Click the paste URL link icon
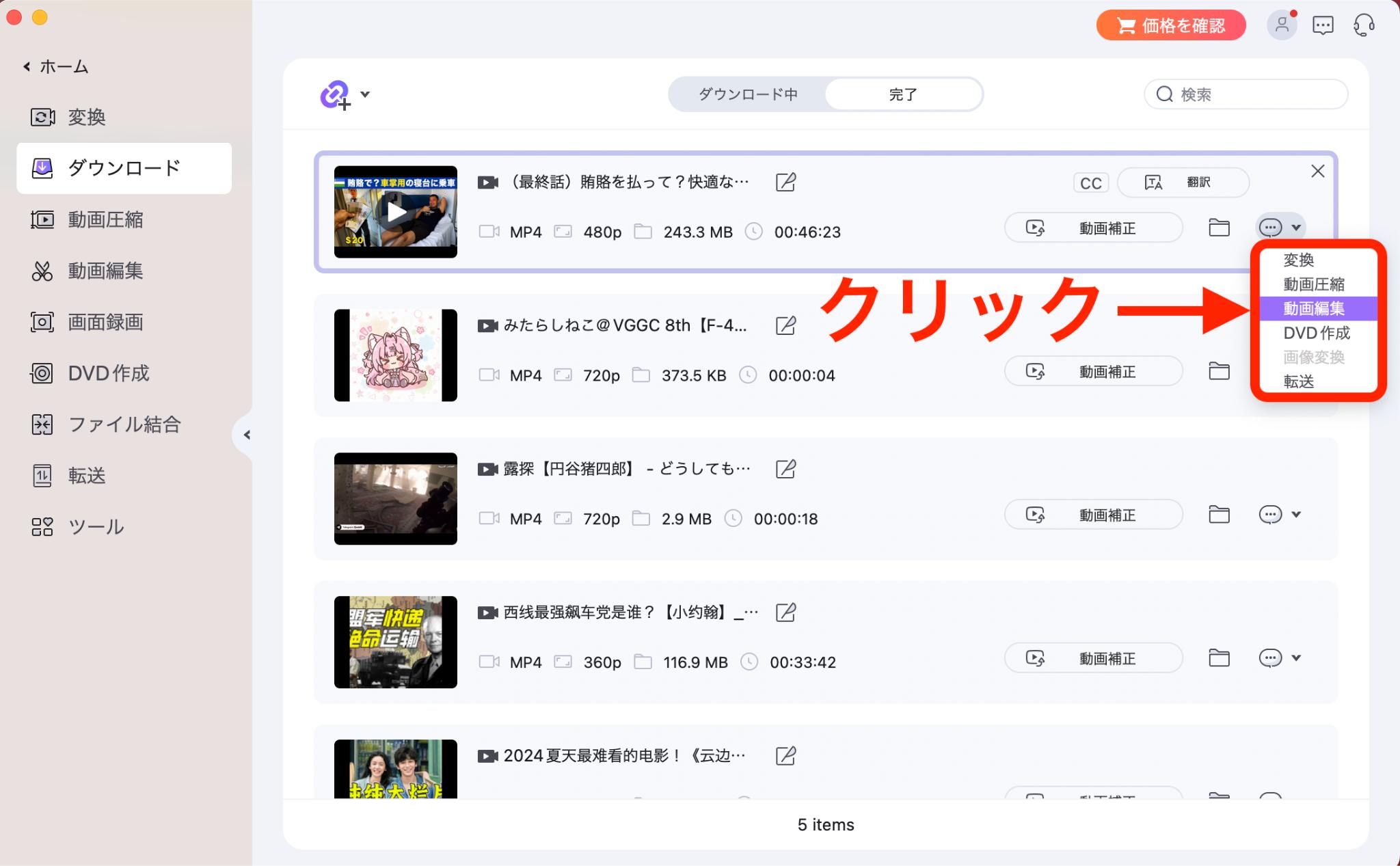The image size is (1400, 866). tap(335, 94)
